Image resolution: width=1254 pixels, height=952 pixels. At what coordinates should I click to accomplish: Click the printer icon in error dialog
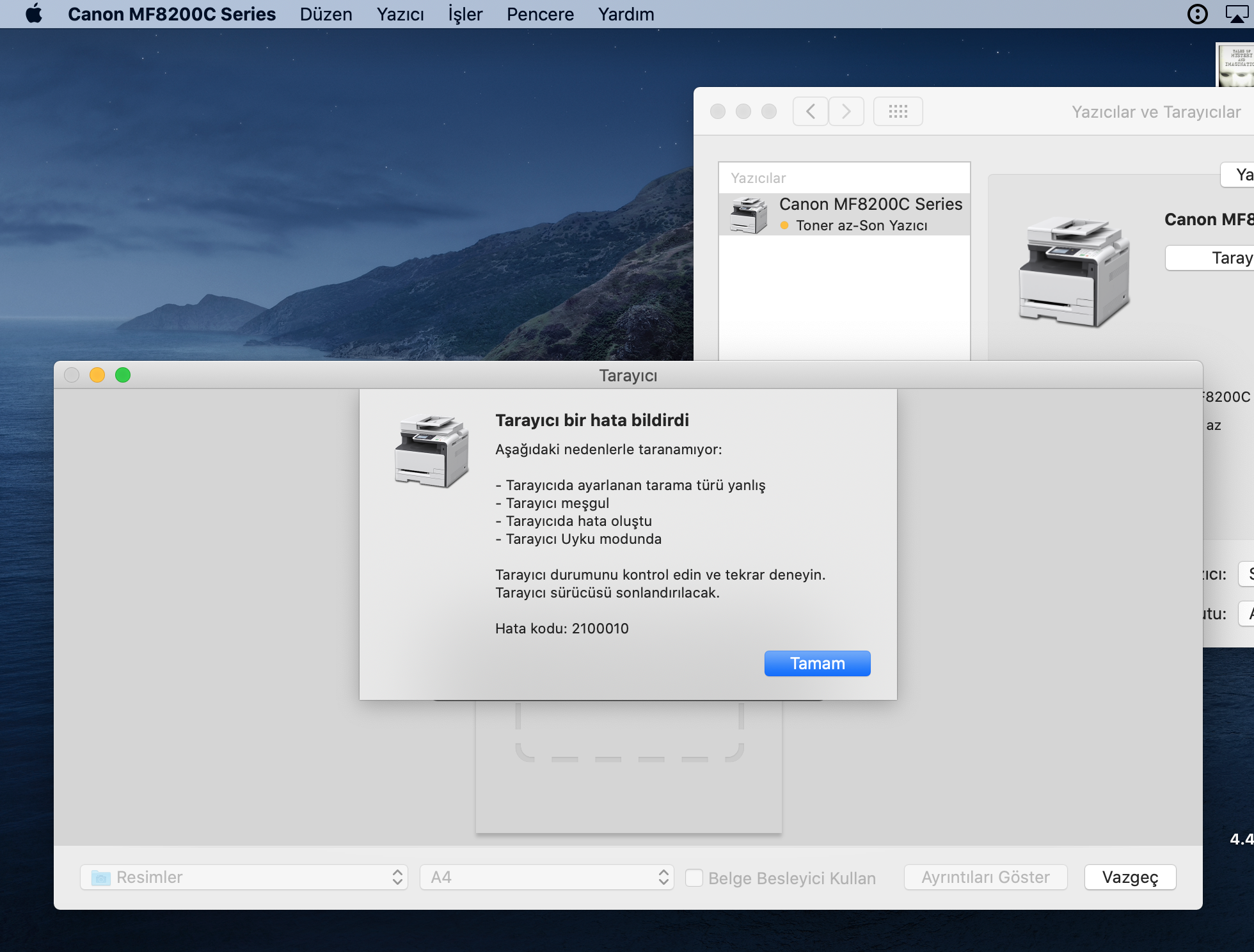432,451
